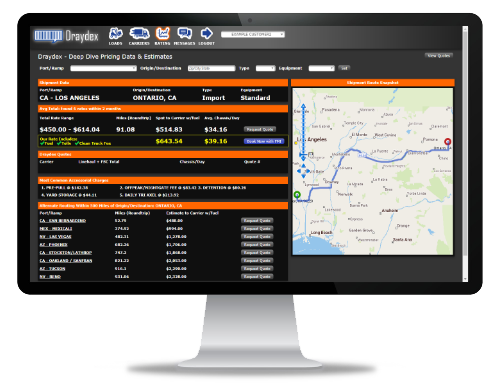The image size is (500, 391).
Task: Click the Deep Dive Pricing Data title
Action: (x=105, y=57)
